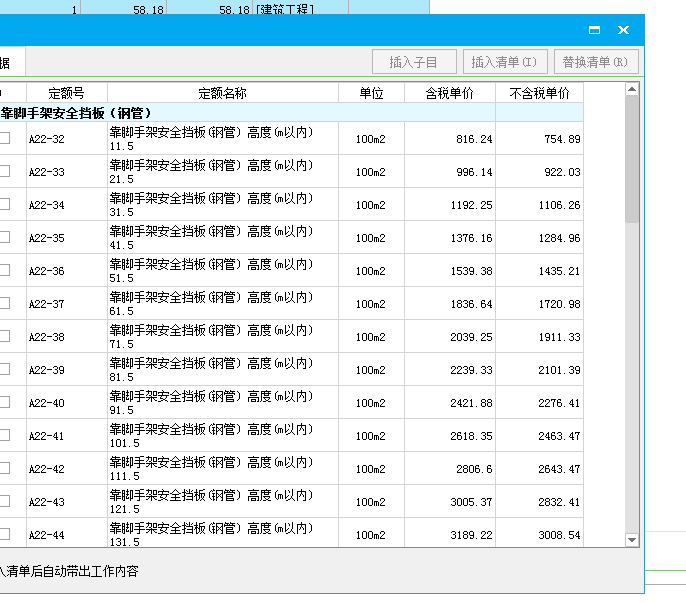686x603 pixels.
Task: Click the tax-inclusive price 1539.38
Action: tap(472, 271)
